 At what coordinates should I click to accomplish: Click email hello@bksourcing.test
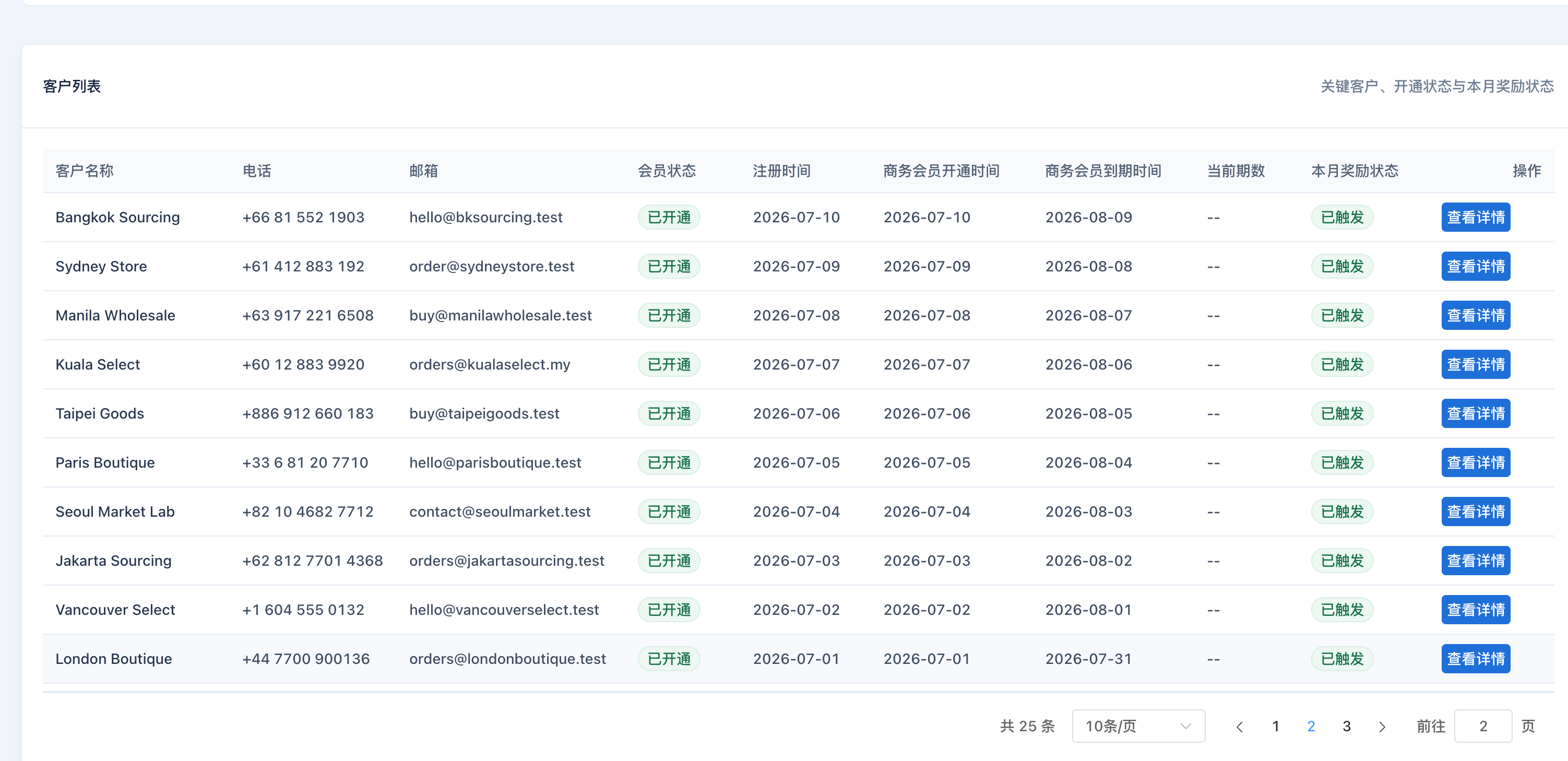(486, 217)
